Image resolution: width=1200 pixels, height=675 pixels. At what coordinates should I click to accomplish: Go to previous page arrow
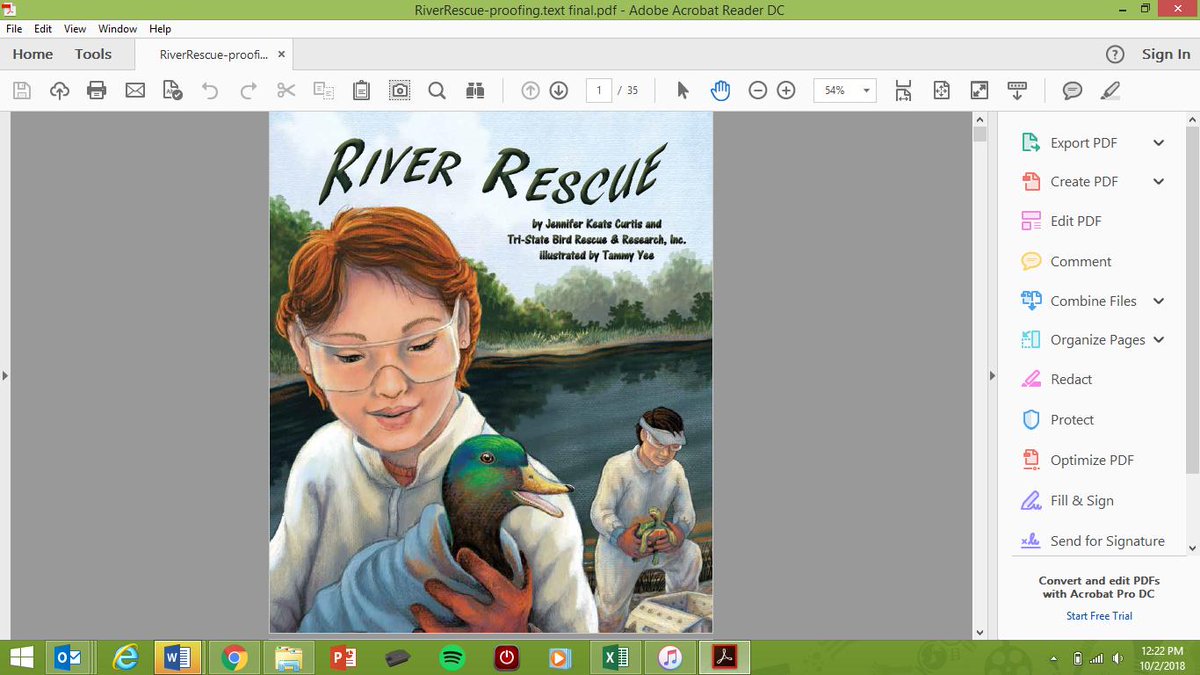pos(531,91)
